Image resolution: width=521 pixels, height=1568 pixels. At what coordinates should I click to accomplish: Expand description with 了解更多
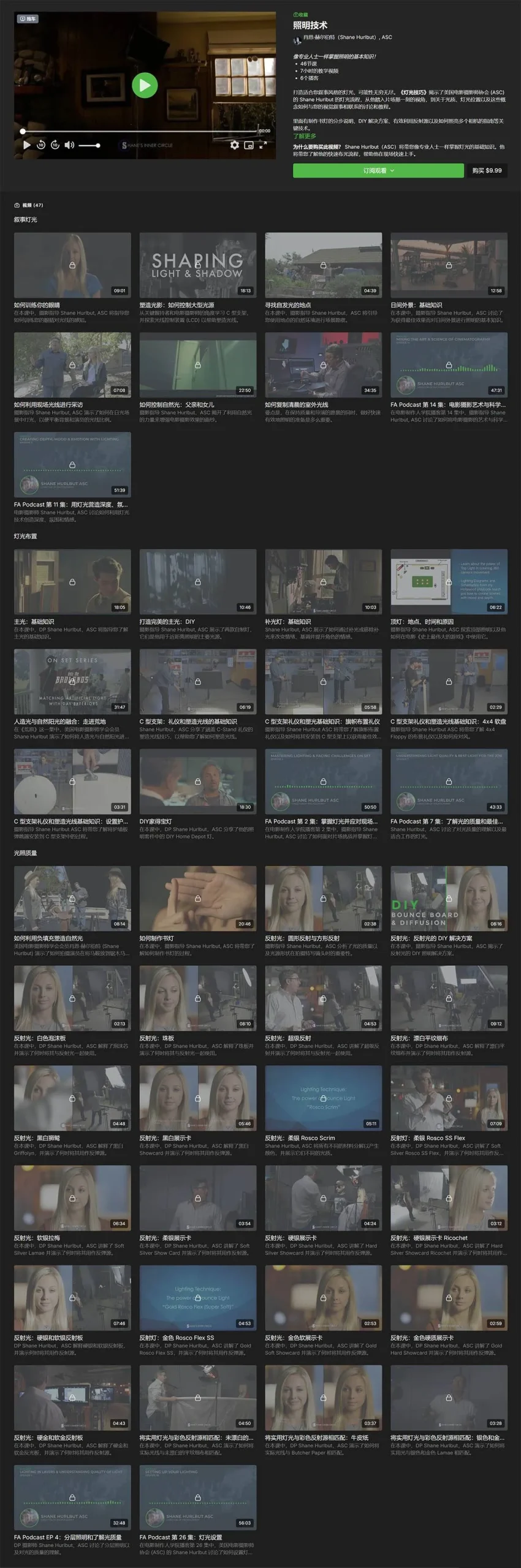click(305, 136)
